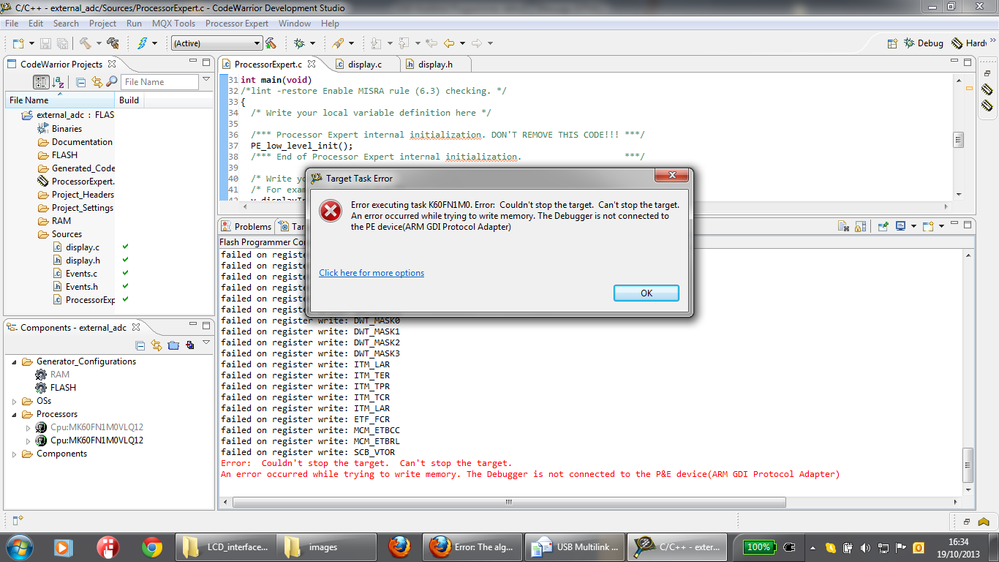This screenshot has height=562, width=999.
Task: Open the Problems tab in the bottom panel
Action: (x=247, y=227)
